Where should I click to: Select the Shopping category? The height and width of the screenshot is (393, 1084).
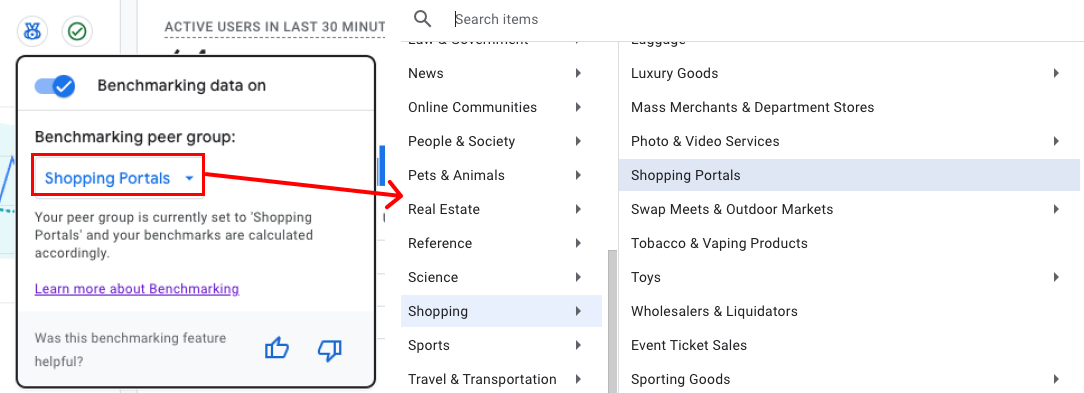pyautogui.click(x=501, y=311)
